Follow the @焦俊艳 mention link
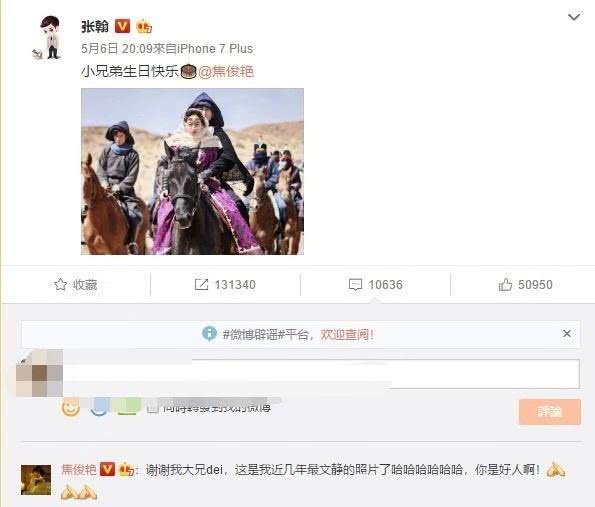Image resolution: width=595 pixels, height=507 pixels. click(226, 71)
